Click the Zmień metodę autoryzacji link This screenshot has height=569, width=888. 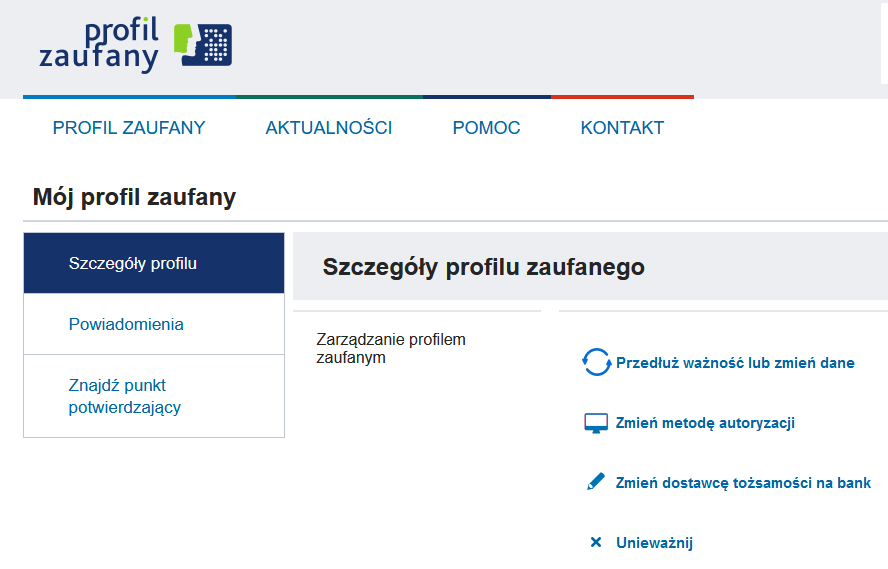coord(705,423)
